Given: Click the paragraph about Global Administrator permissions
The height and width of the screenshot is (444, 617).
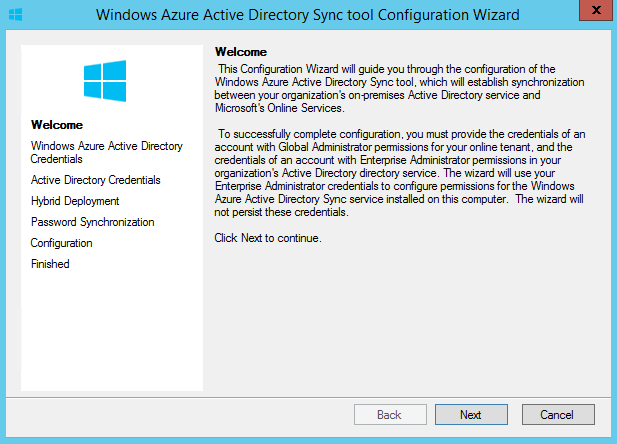Looking at the screenshot, I should [399, 173].
